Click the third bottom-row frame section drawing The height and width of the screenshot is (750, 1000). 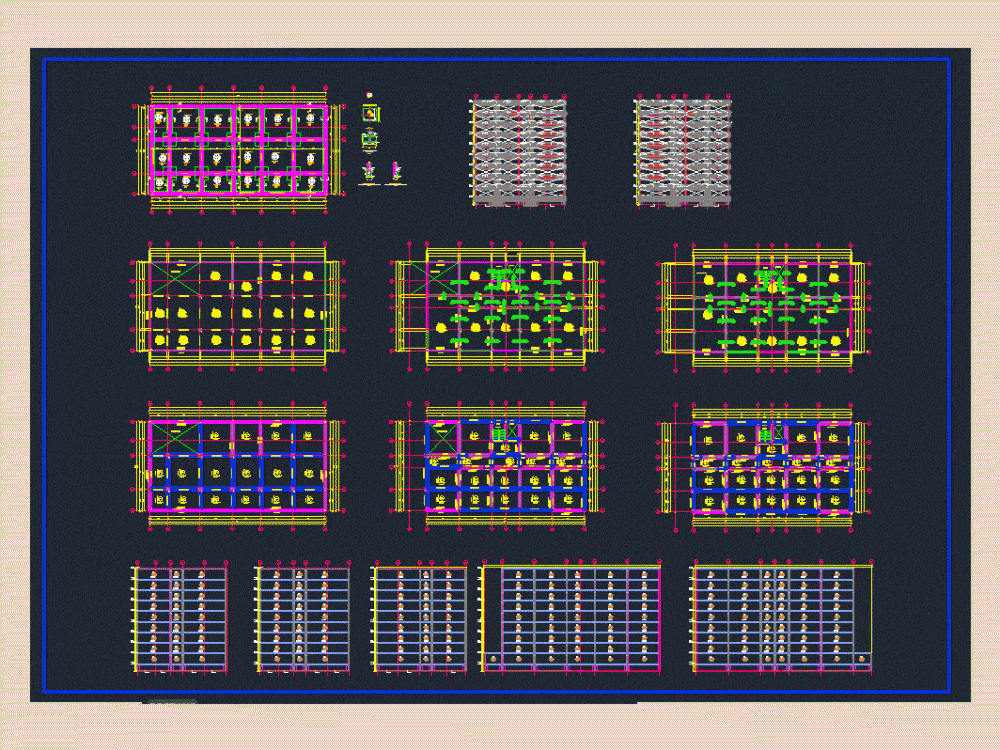[419, 617]
